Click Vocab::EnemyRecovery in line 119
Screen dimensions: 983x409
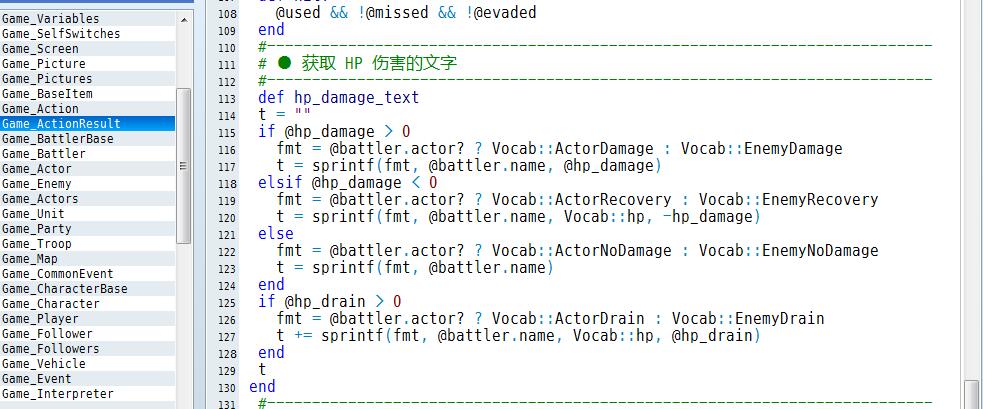(x=789, y=199)
